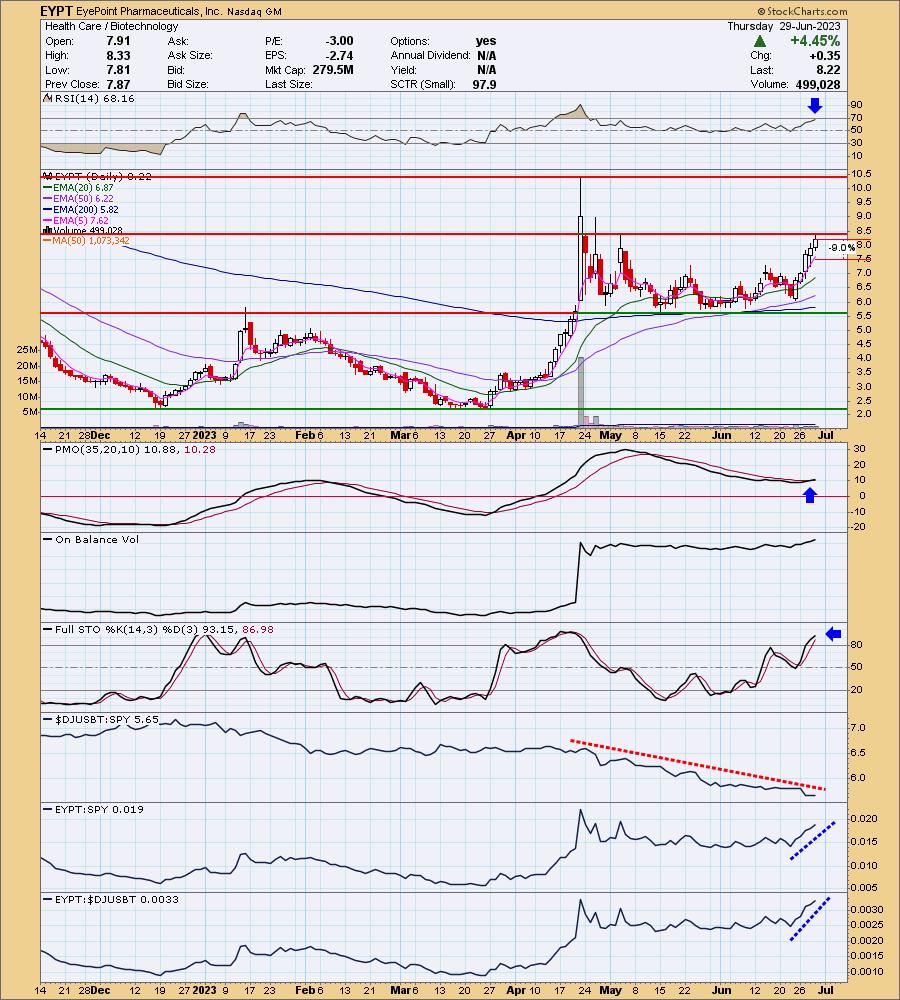
Task: Select the High value 8.33
Action: [x=118, y=55]
